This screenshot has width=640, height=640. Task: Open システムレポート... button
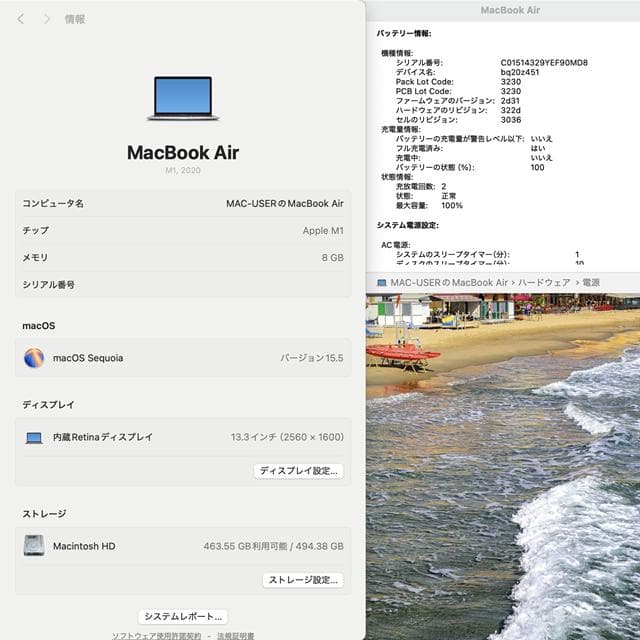(183, 616)
